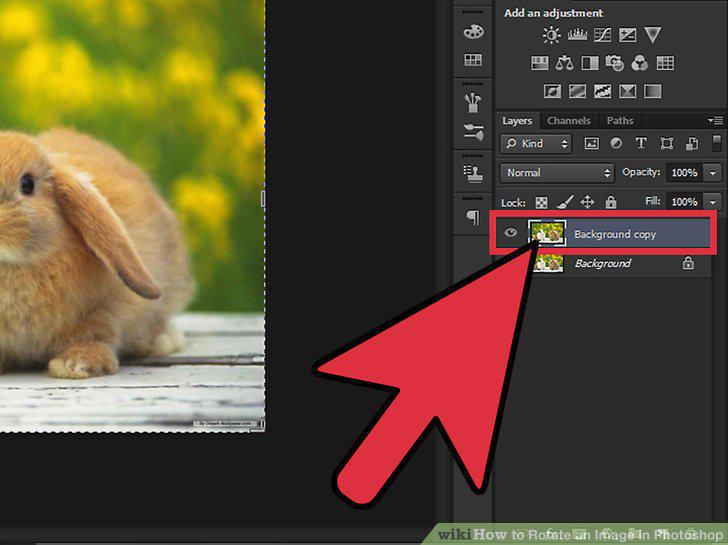Open the Brush Presets panel icon

click(x=473, y=103)
